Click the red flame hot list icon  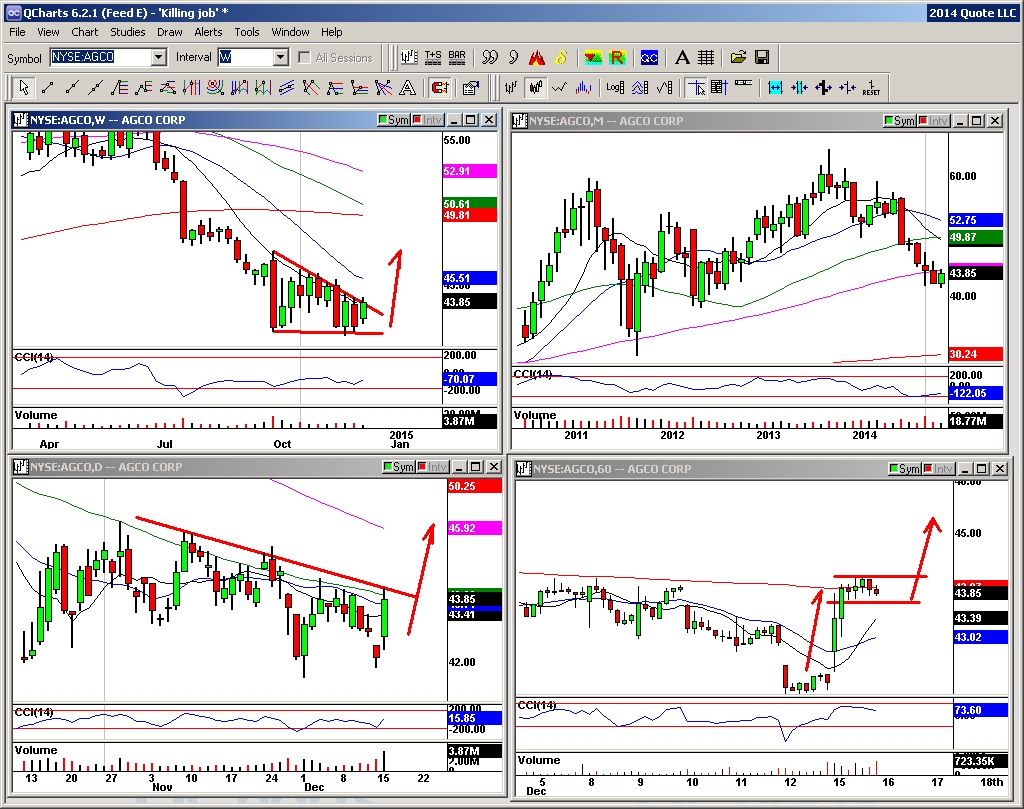point(537,57)
